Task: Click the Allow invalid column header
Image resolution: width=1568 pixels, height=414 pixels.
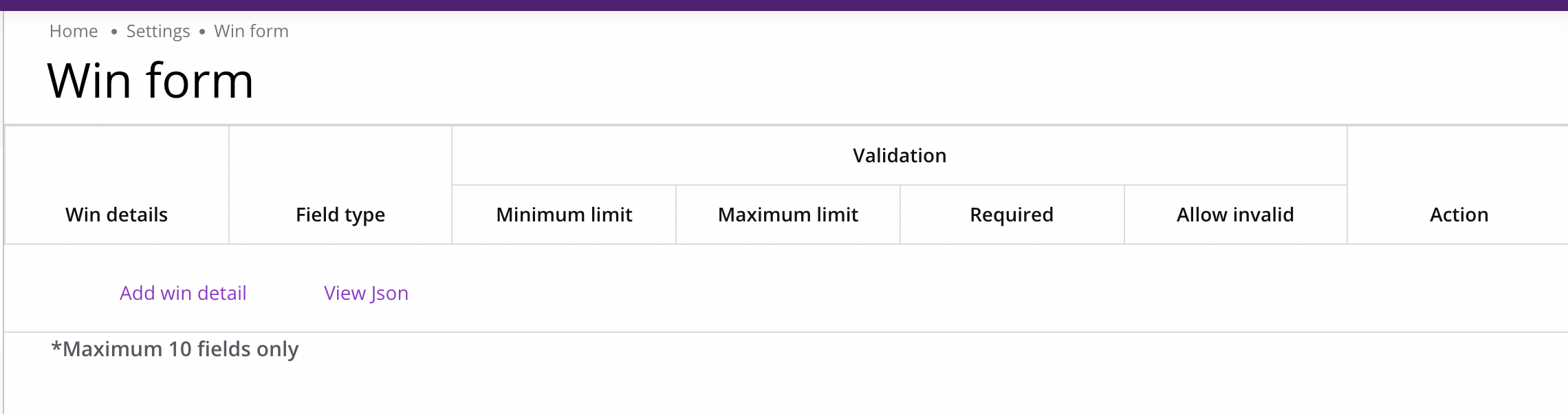Action: 1235,215
